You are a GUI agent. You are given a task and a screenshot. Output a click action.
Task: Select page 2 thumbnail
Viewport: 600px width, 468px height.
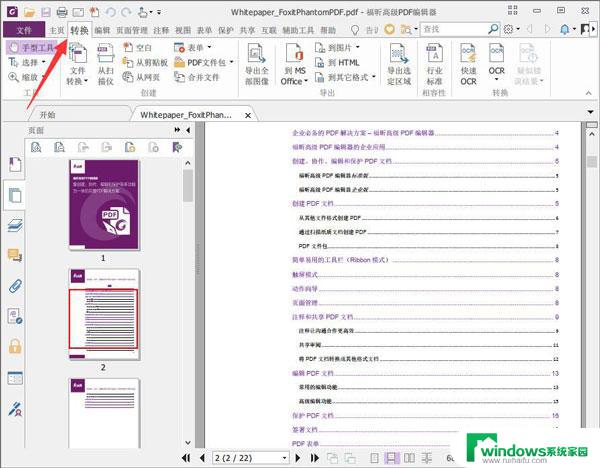(104, 314)
